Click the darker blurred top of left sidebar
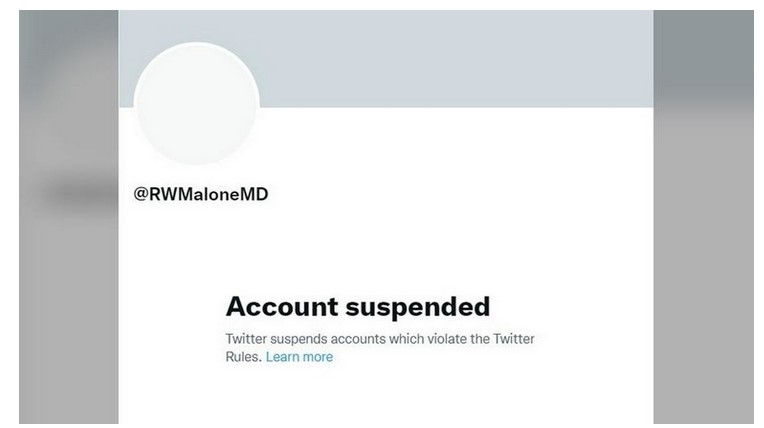 coord(69,54)
